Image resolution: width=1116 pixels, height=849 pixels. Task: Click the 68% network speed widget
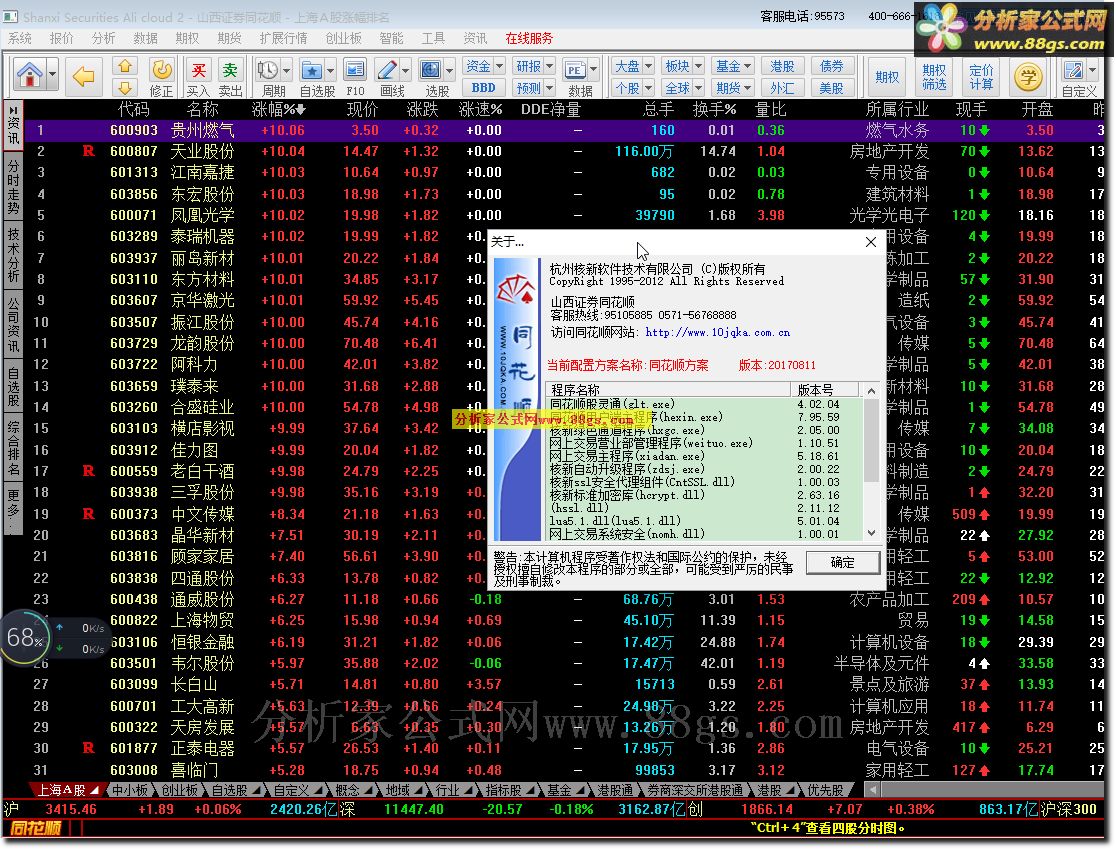click(x=26, y=638)
